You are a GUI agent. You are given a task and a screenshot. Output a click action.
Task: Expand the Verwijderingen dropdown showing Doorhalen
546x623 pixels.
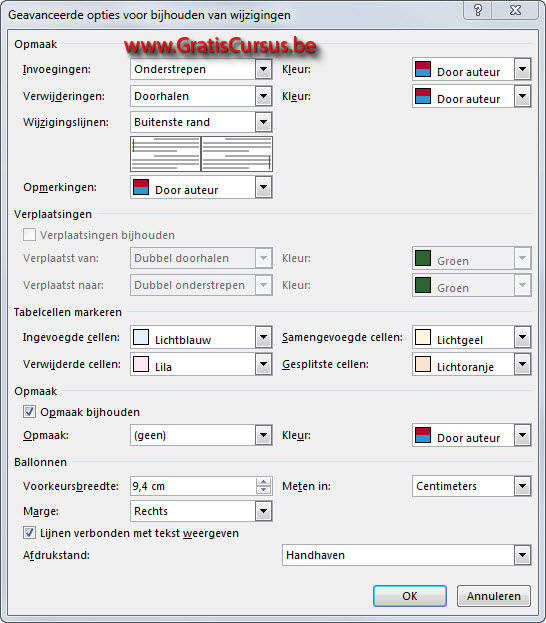[x=201, y=96]
